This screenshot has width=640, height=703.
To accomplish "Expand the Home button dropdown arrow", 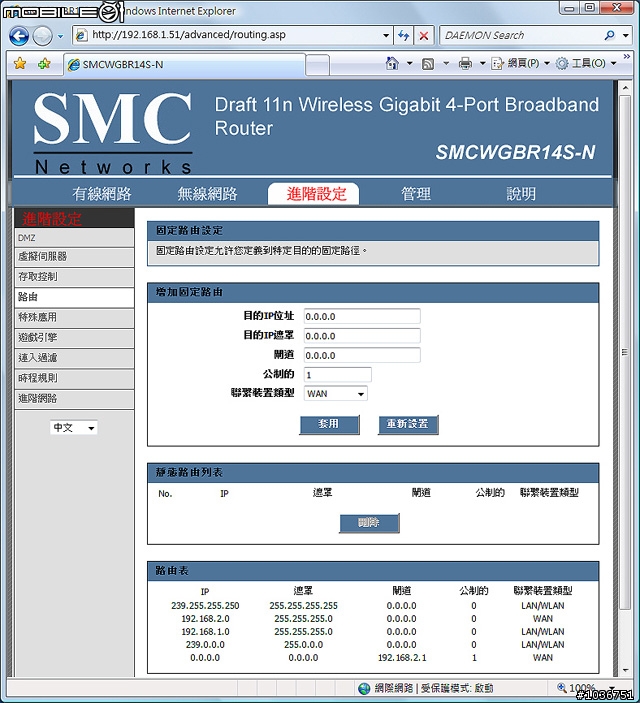I will point(409,64).
